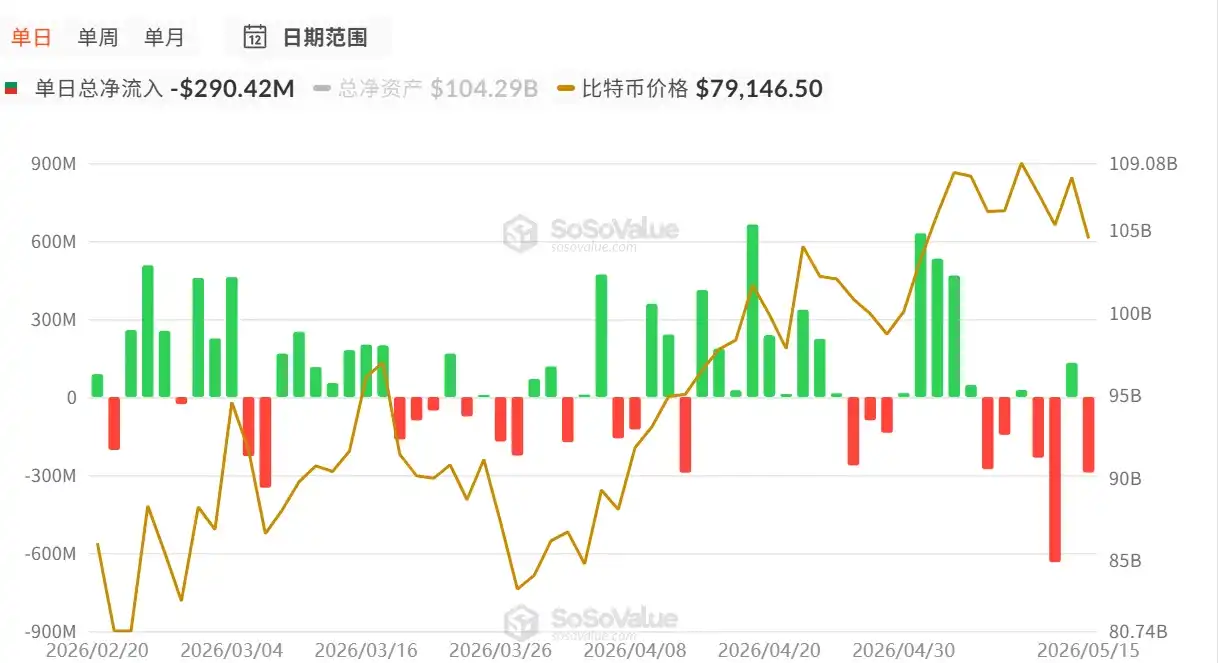The image size is (1218, 663).
Task: Select the 单日 daily tab
Action: [x=30, y=37]
